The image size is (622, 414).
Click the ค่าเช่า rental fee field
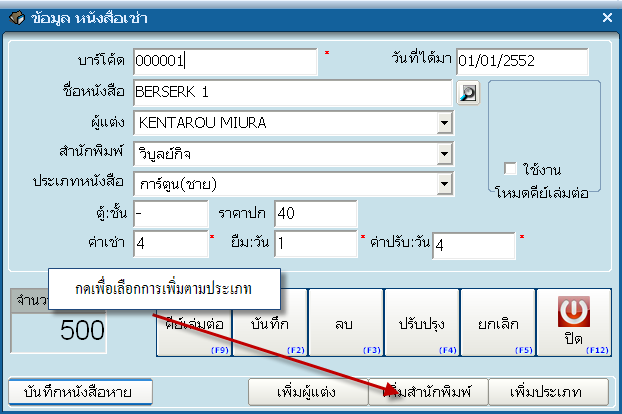tap(171, 244)
